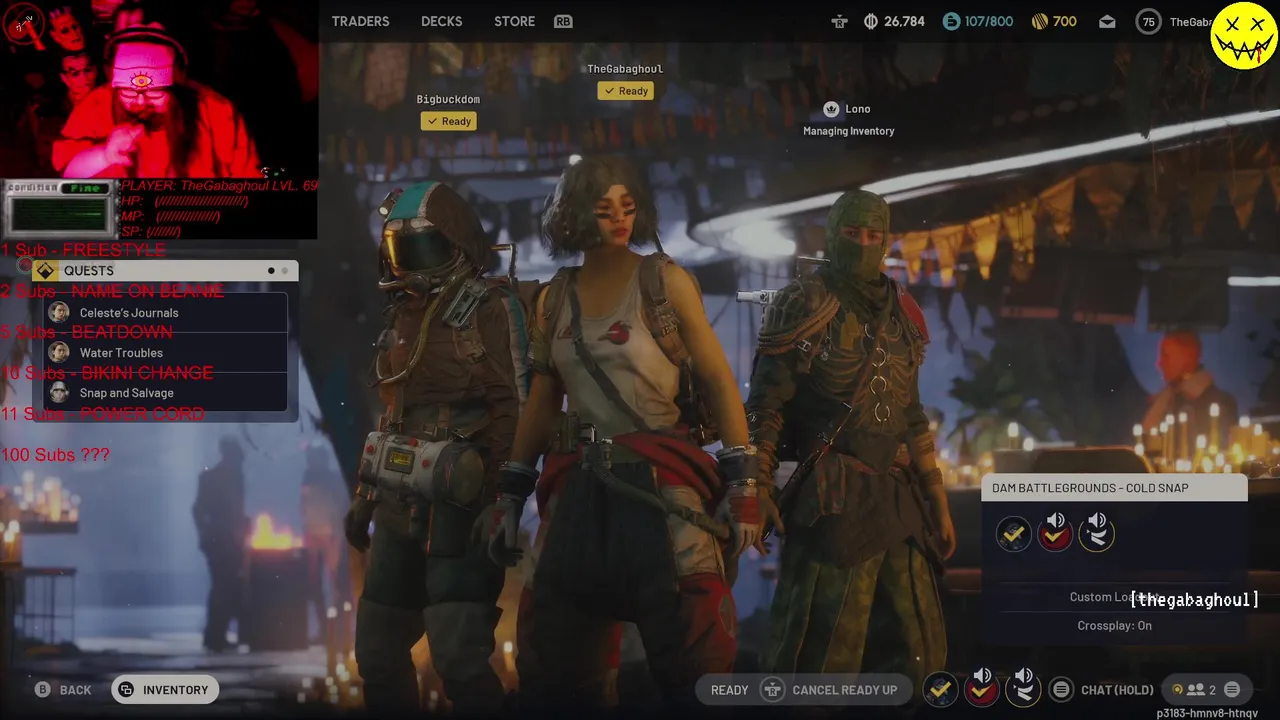Open the mail envelope icon
The height and width of the screenshot is (720, 1280).
1107,21
